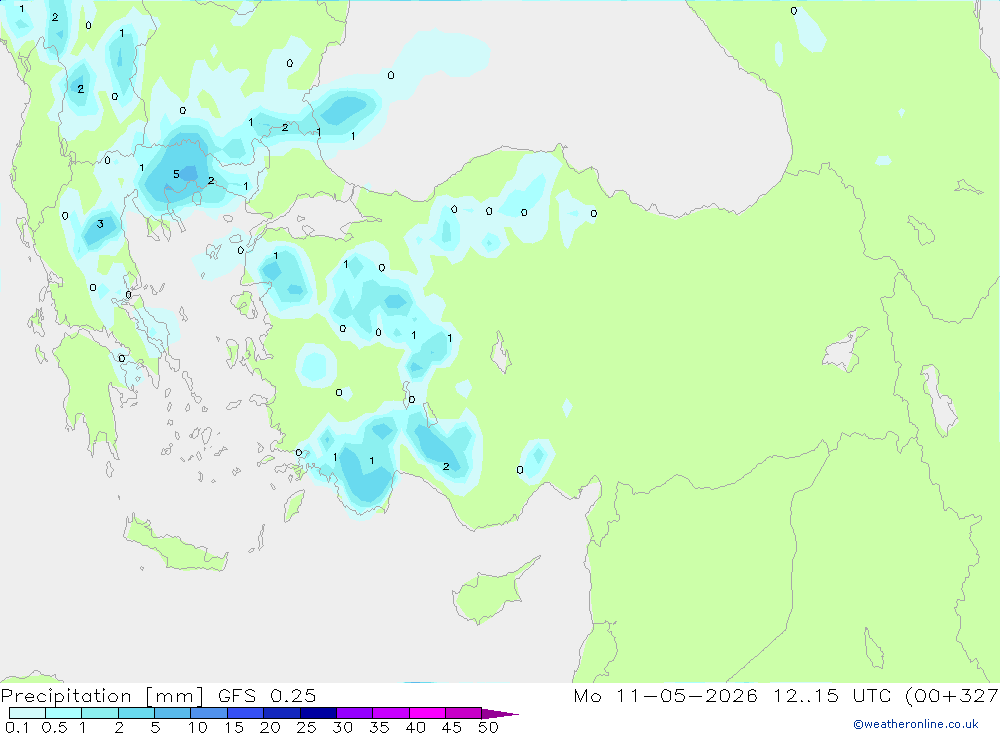Click the '12..15 UTC' time text
Image resolution: width=1000 pixels, height=733 pixels.
coord(832,695)
